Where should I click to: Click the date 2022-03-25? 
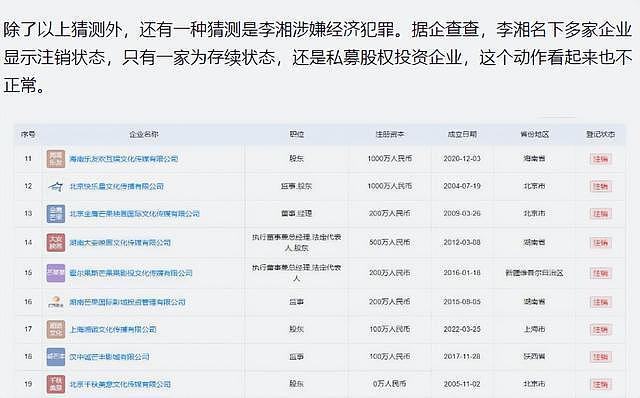point(462,329)
